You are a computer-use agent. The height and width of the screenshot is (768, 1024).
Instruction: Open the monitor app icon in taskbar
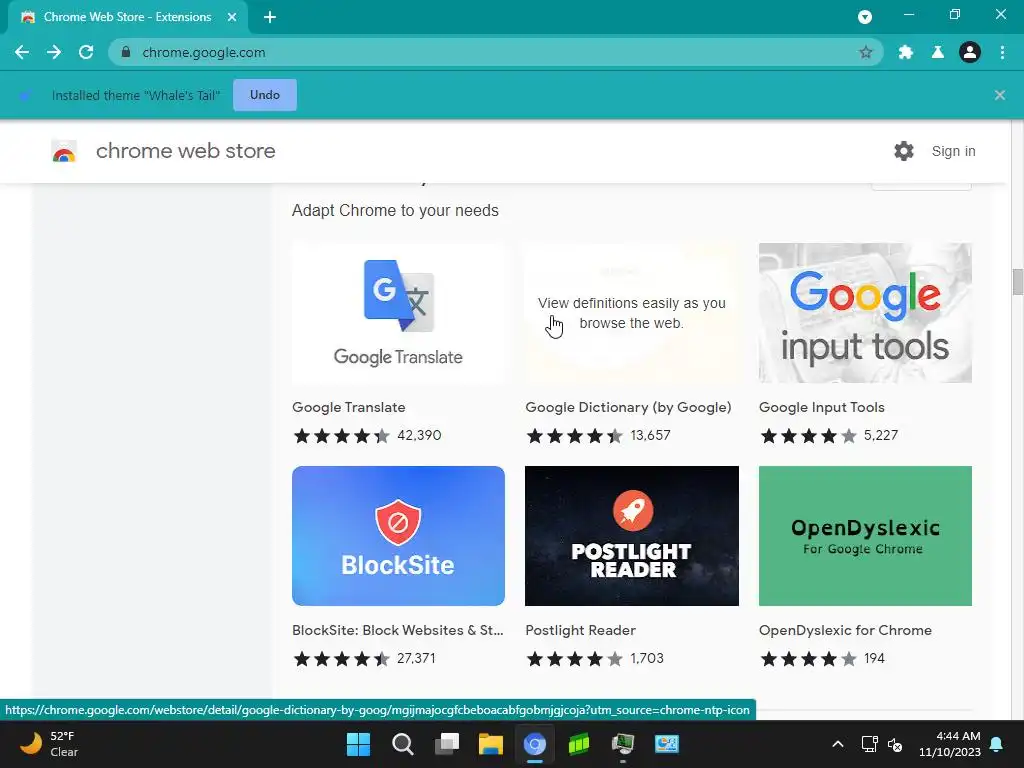click(622, 744)
